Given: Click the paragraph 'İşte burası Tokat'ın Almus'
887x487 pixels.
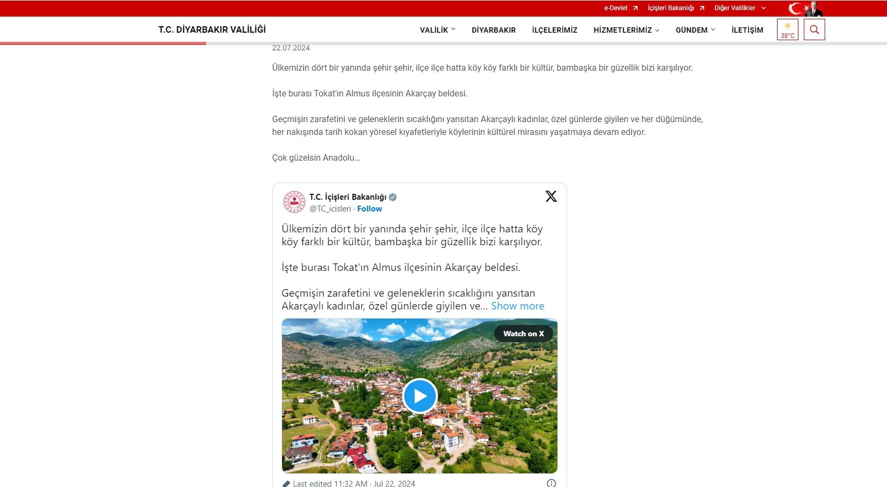Looking at the screenshot, I should point(369,93).
